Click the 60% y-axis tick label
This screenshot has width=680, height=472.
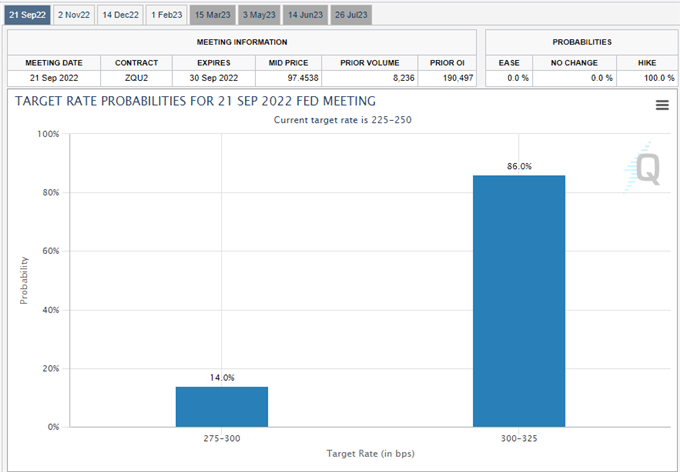coord(51,251)
